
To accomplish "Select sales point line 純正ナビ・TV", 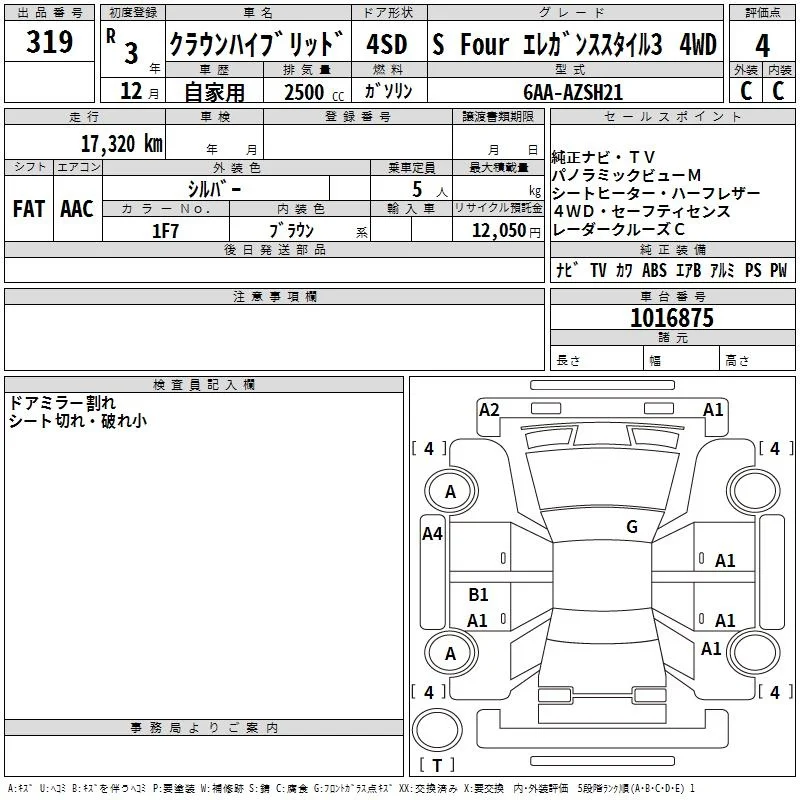I will point(603,157).
